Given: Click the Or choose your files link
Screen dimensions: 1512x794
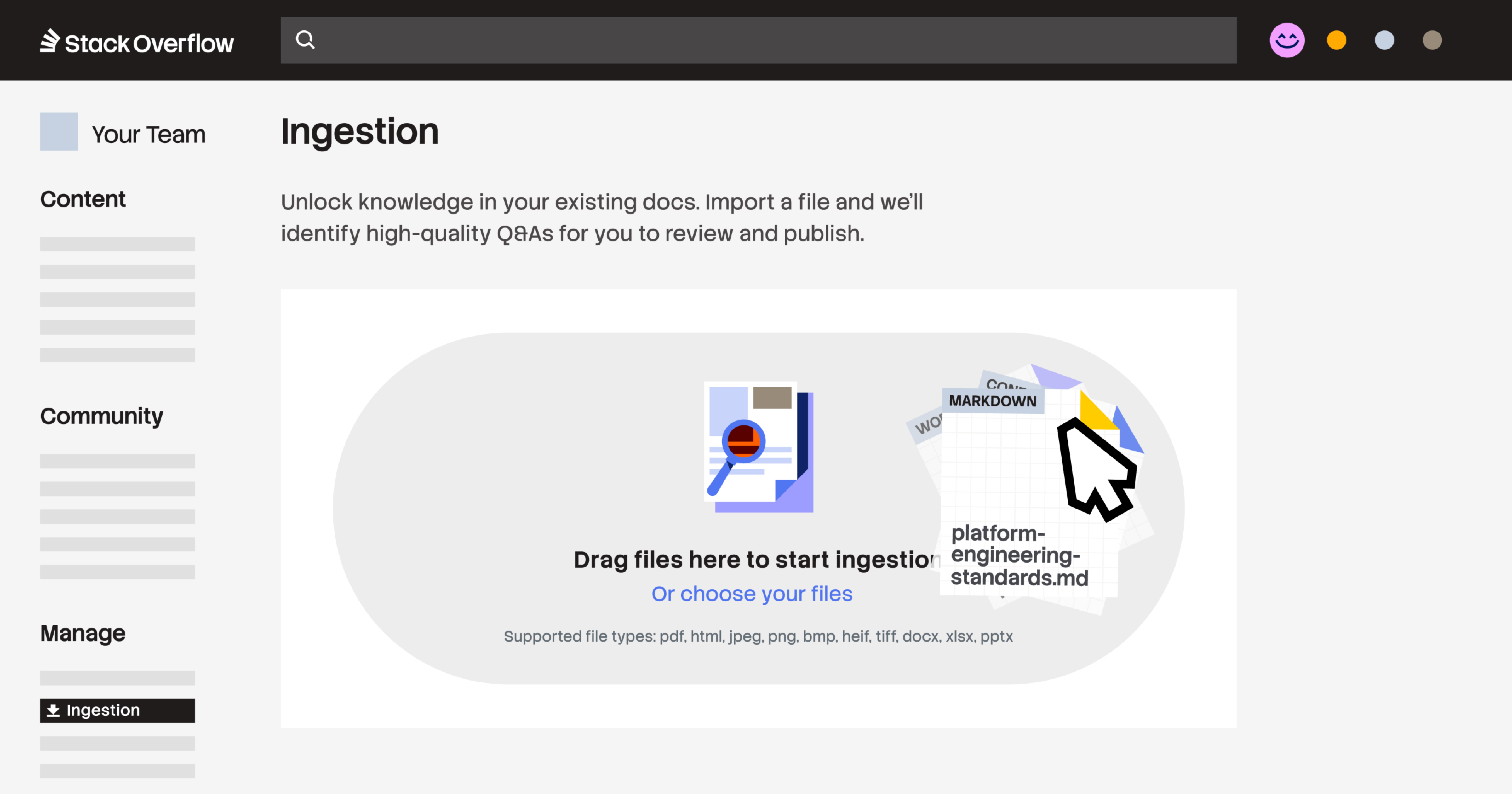Looking at the screenshot, I should click(x=751, y=594).
